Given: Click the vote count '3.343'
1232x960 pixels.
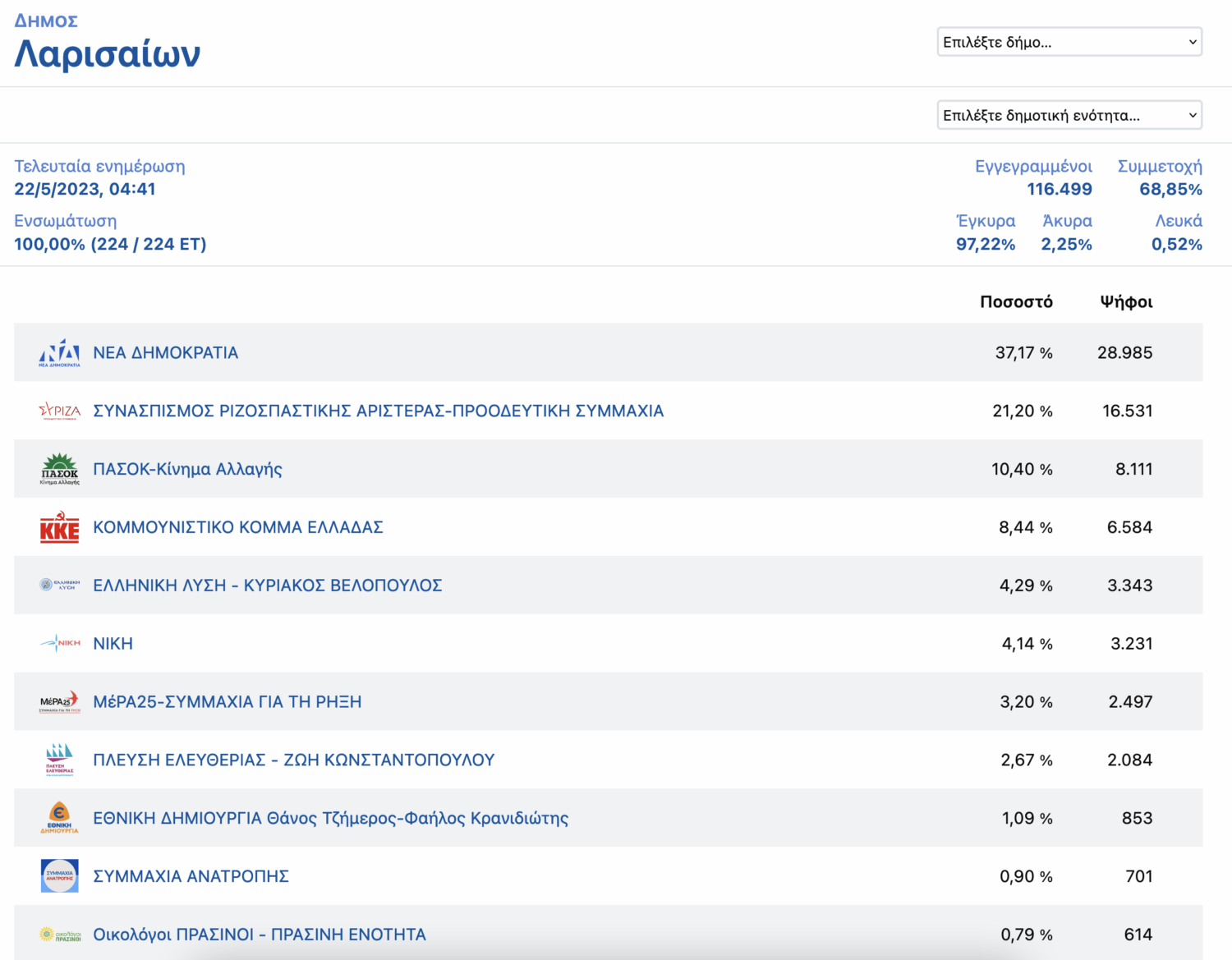Looking at the screenshot, I should coord(1130,586).
